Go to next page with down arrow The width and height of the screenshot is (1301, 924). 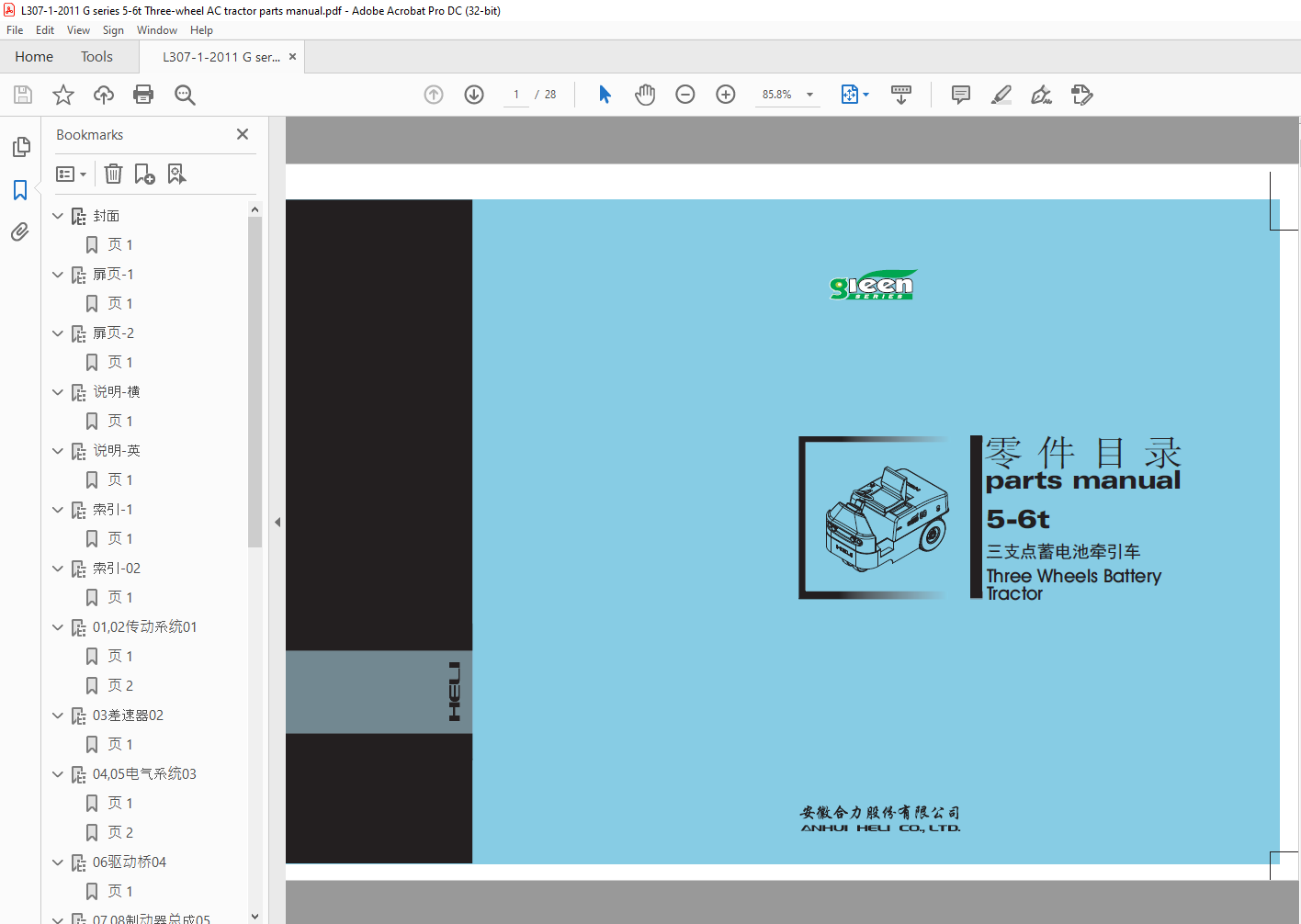(474, 95)
